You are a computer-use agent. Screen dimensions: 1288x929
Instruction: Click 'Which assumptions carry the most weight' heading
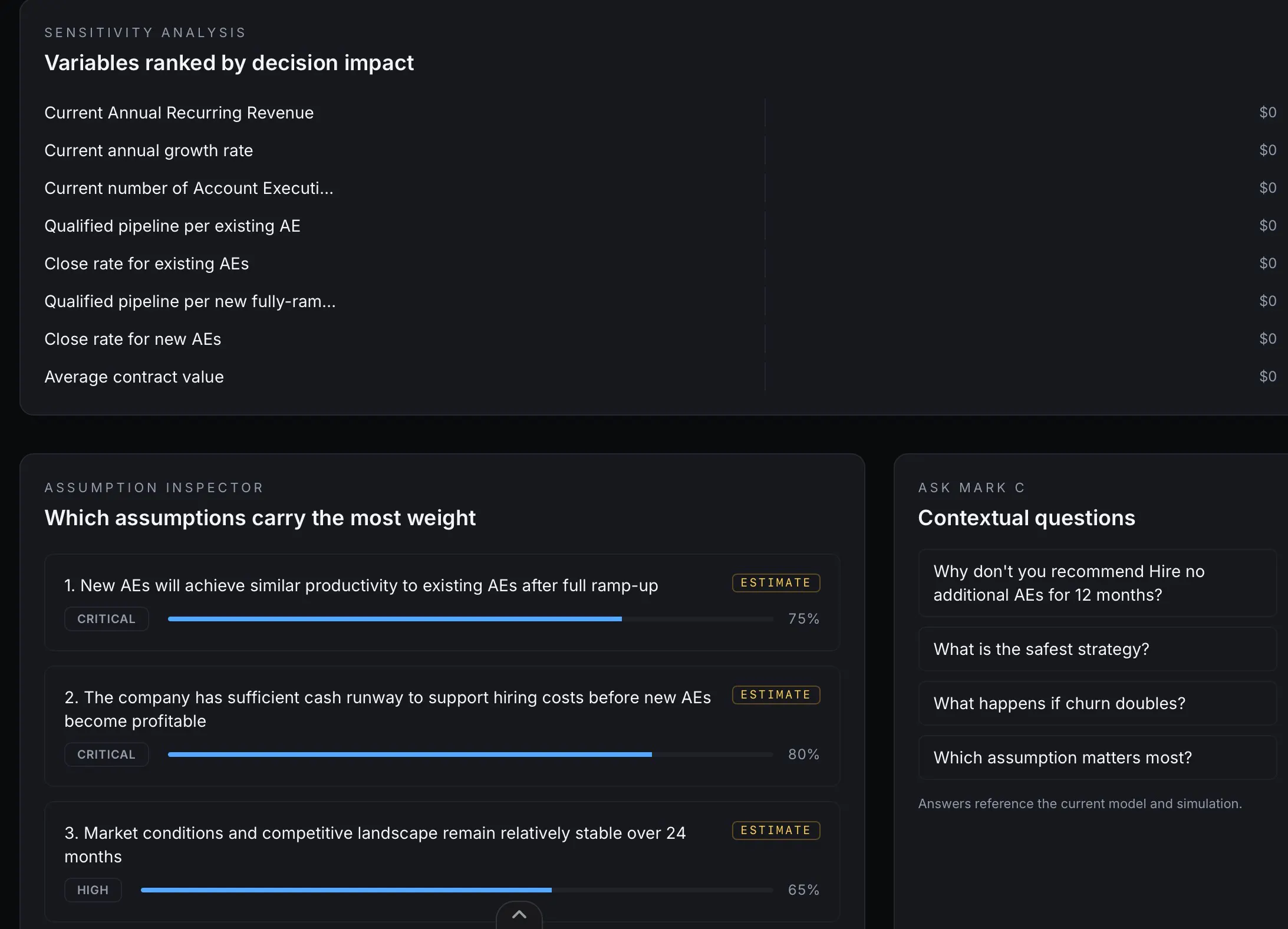[260, 518]
